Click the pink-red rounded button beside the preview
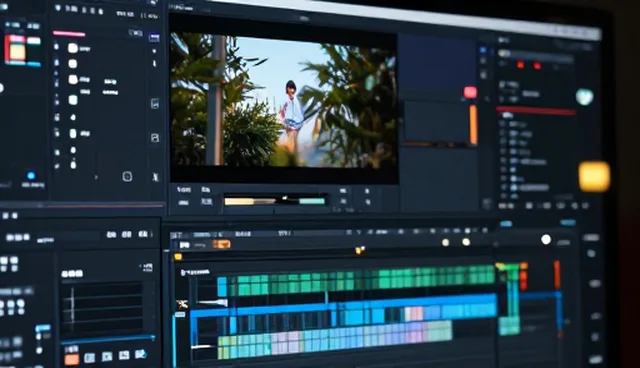The image size is (640, 368). 470,93
